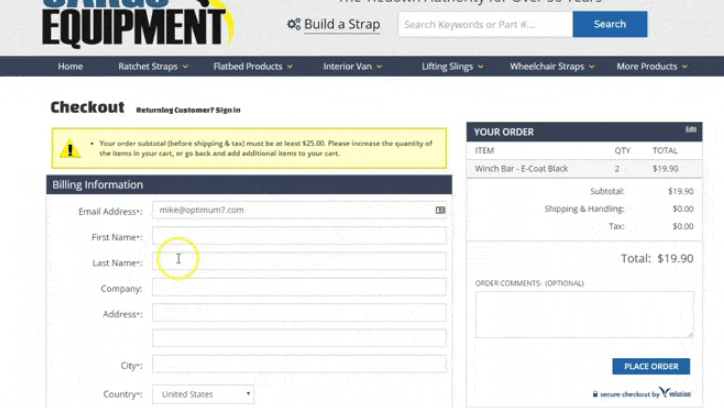
Task: Open the Country dropdown showing United States
Action: (203, 394)
